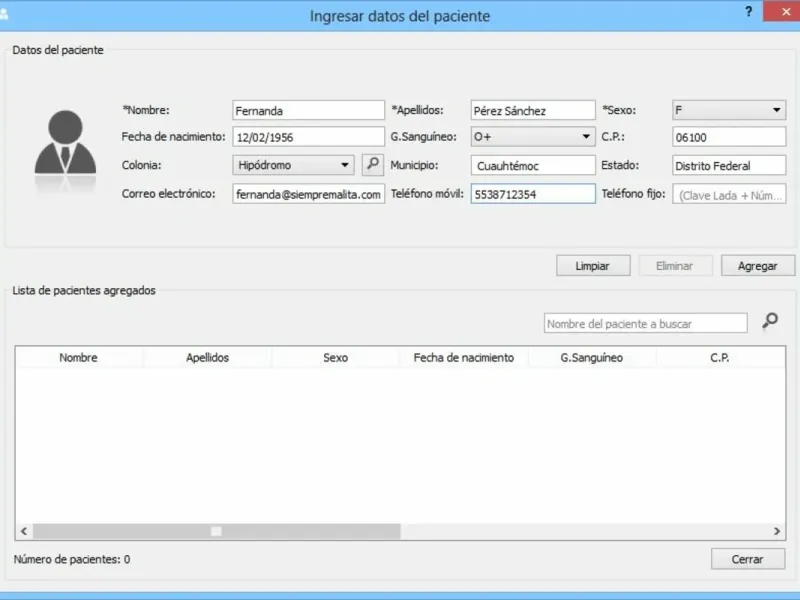This screenshot has height=600, width=800.
Task: Click the patient list search magnifier icon
Action: point(770,321)
